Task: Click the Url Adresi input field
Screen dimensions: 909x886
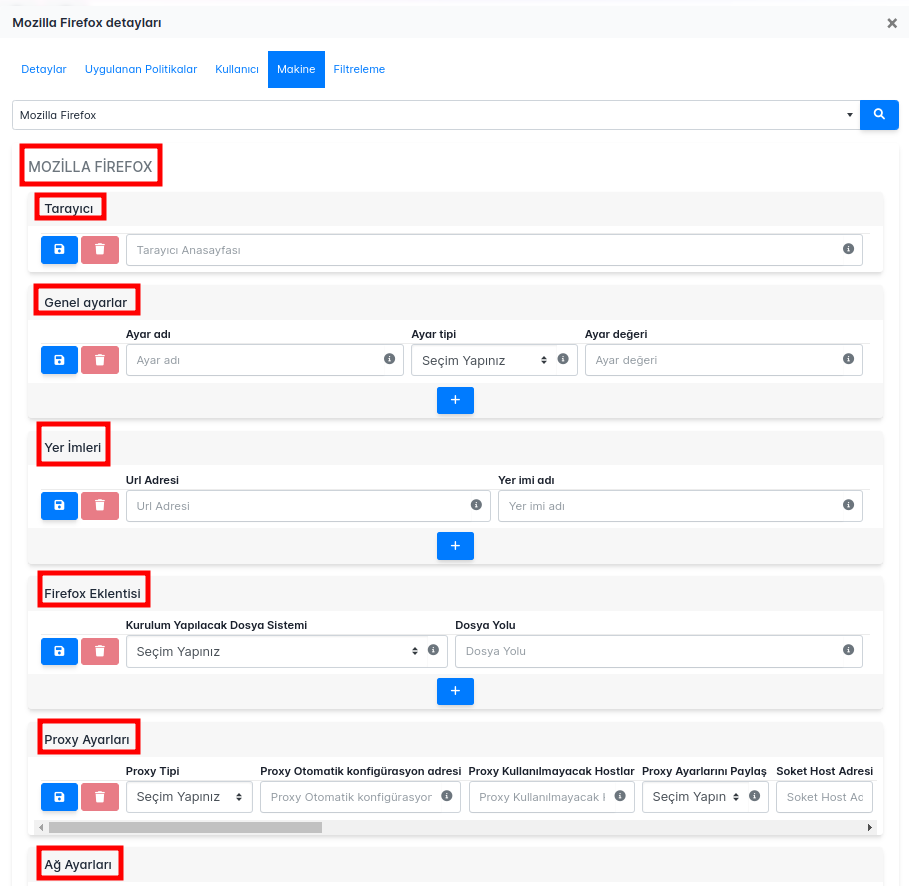Action: [x=308, y=506]
